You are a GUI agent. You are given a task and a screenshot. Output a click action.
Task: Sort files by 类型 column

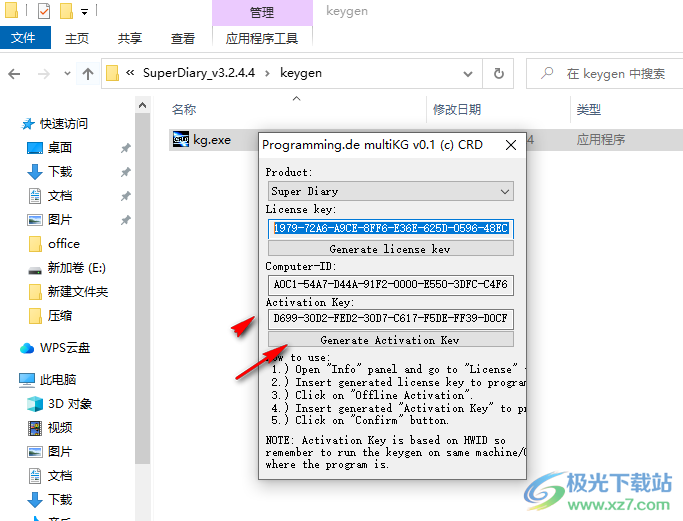588,109
